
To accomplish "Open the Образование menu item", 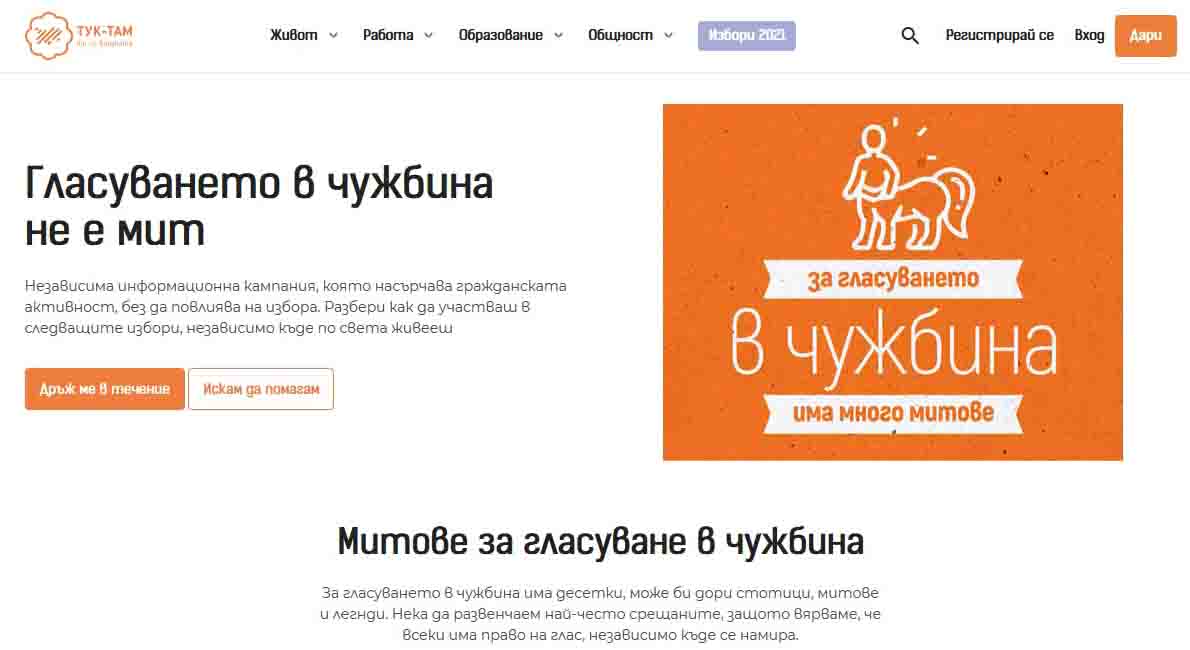I will coord(501,36).
